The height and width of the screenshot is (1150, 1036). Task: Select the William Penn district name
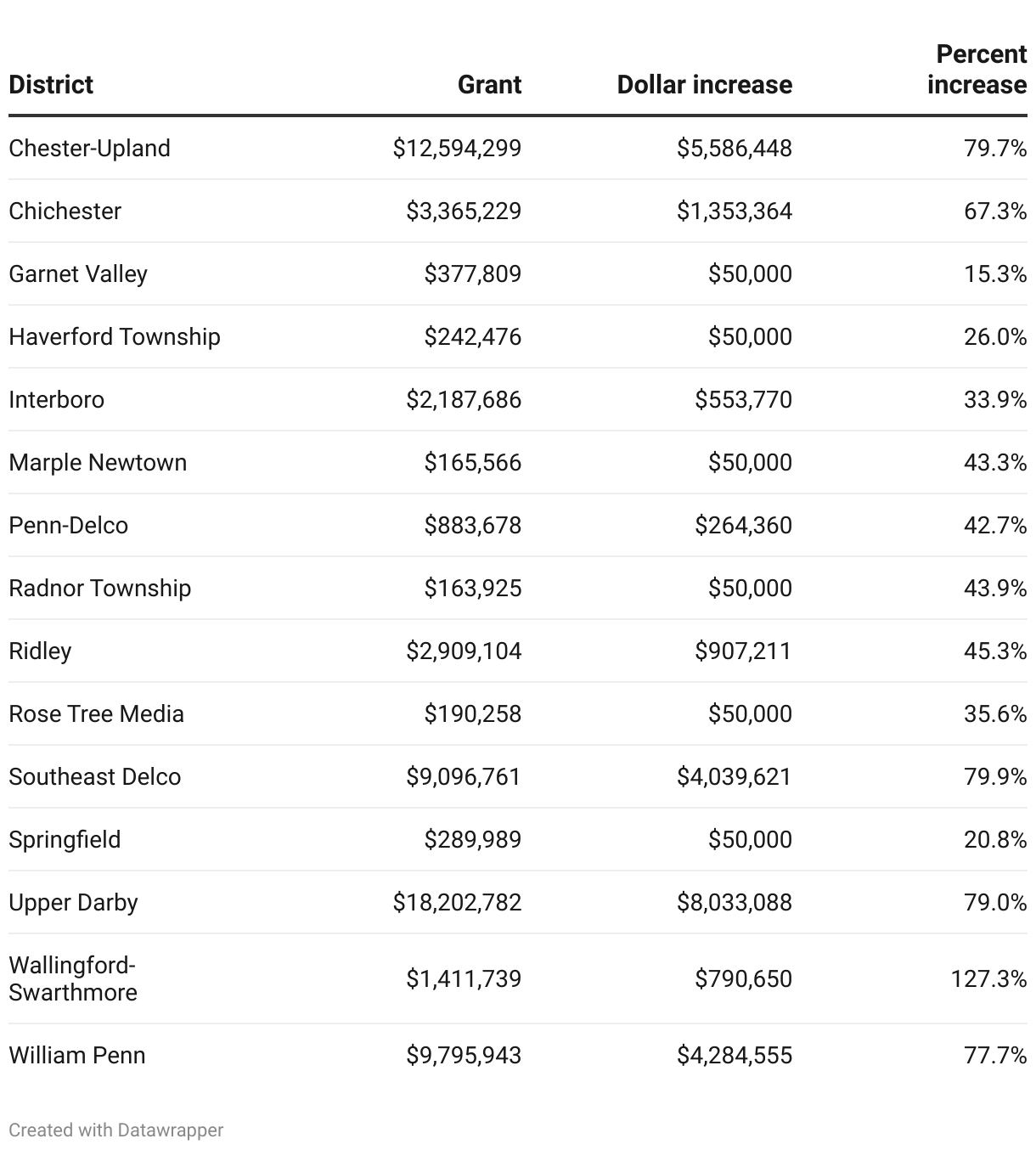(x=77, y=1056)
